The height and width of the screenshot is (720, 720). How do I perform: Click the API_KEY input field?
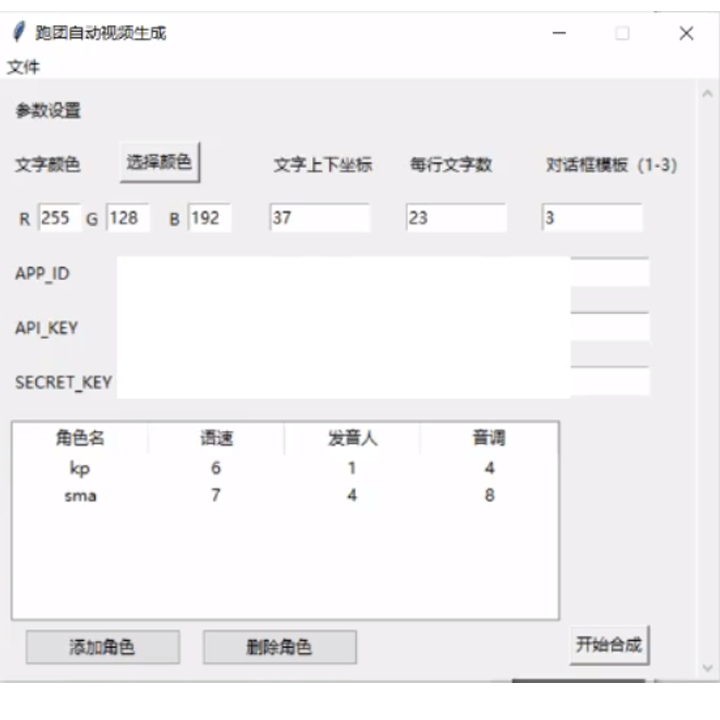coord(383,327)
